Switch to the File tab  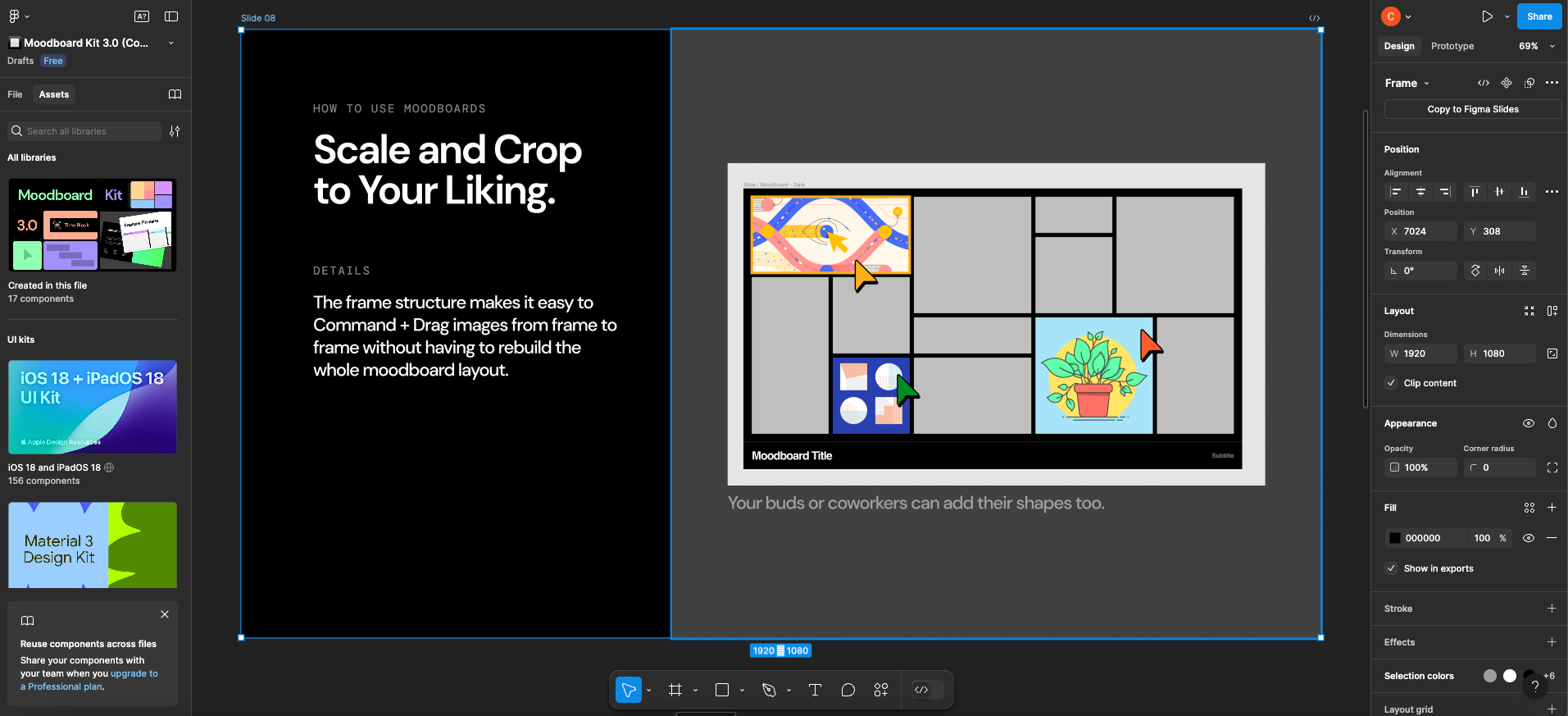(15, 94)
